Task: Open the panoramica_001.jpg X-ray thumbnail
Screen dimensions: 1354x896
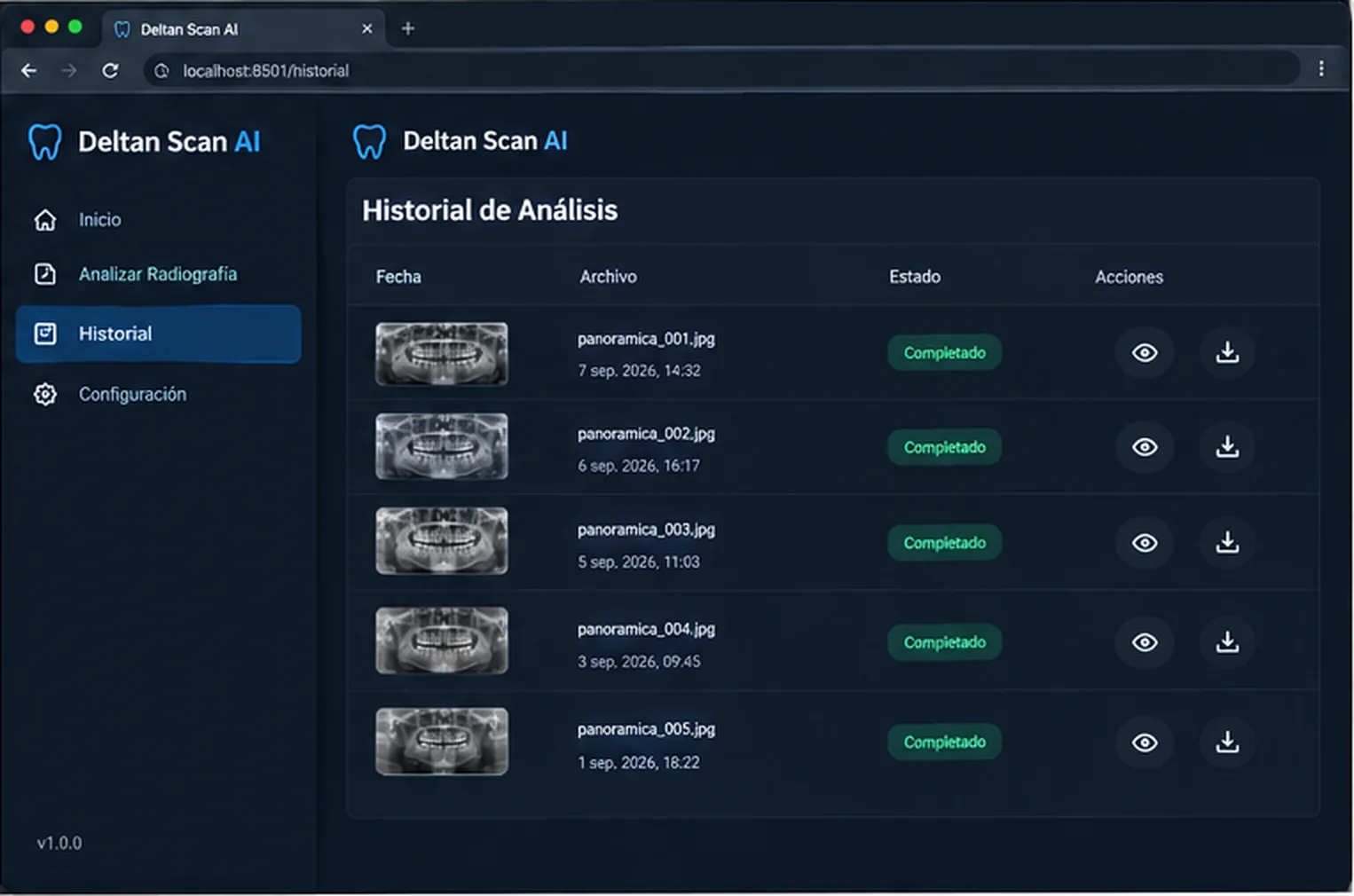Action: [442, 354]
